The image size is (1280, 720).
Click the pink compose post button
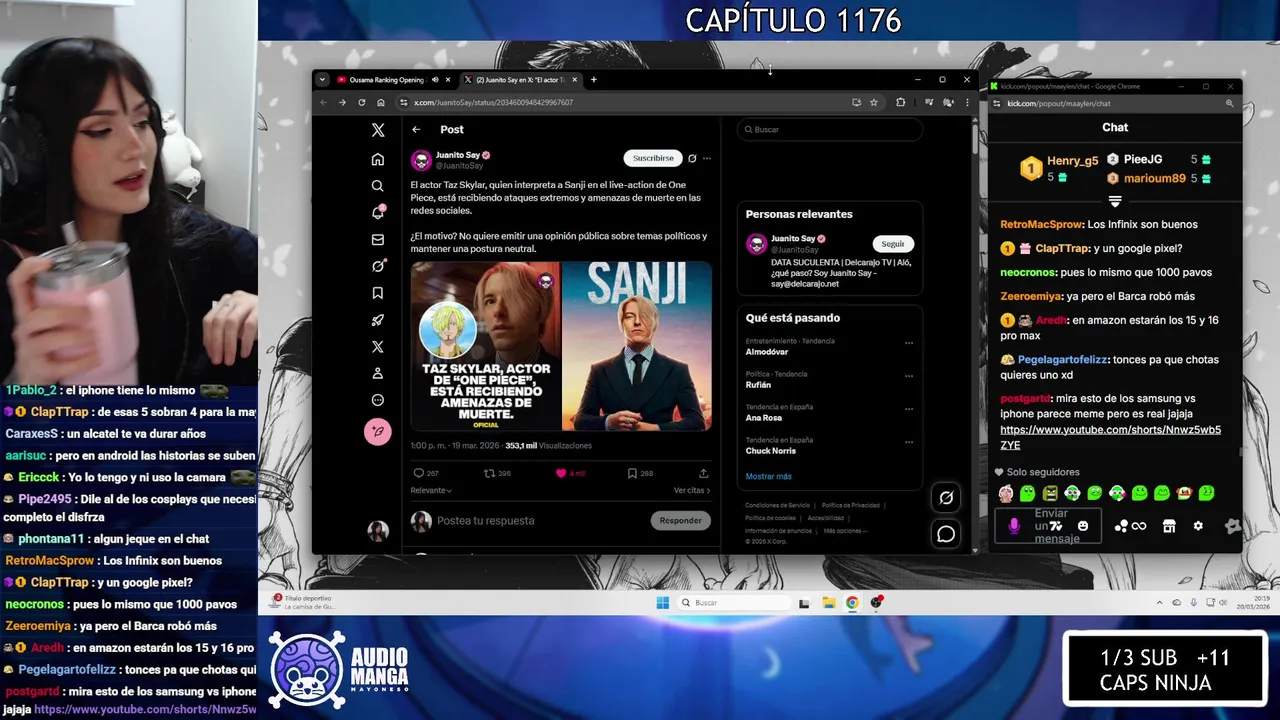[x=377, y=431]
